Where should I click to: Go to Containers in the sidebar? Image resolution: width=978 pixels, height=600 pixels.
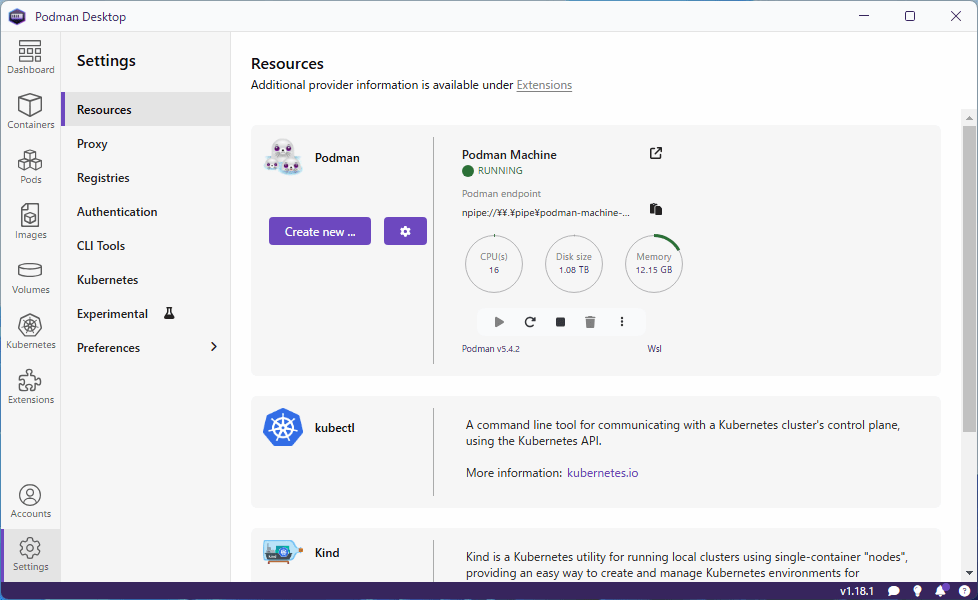pos(31,111)
